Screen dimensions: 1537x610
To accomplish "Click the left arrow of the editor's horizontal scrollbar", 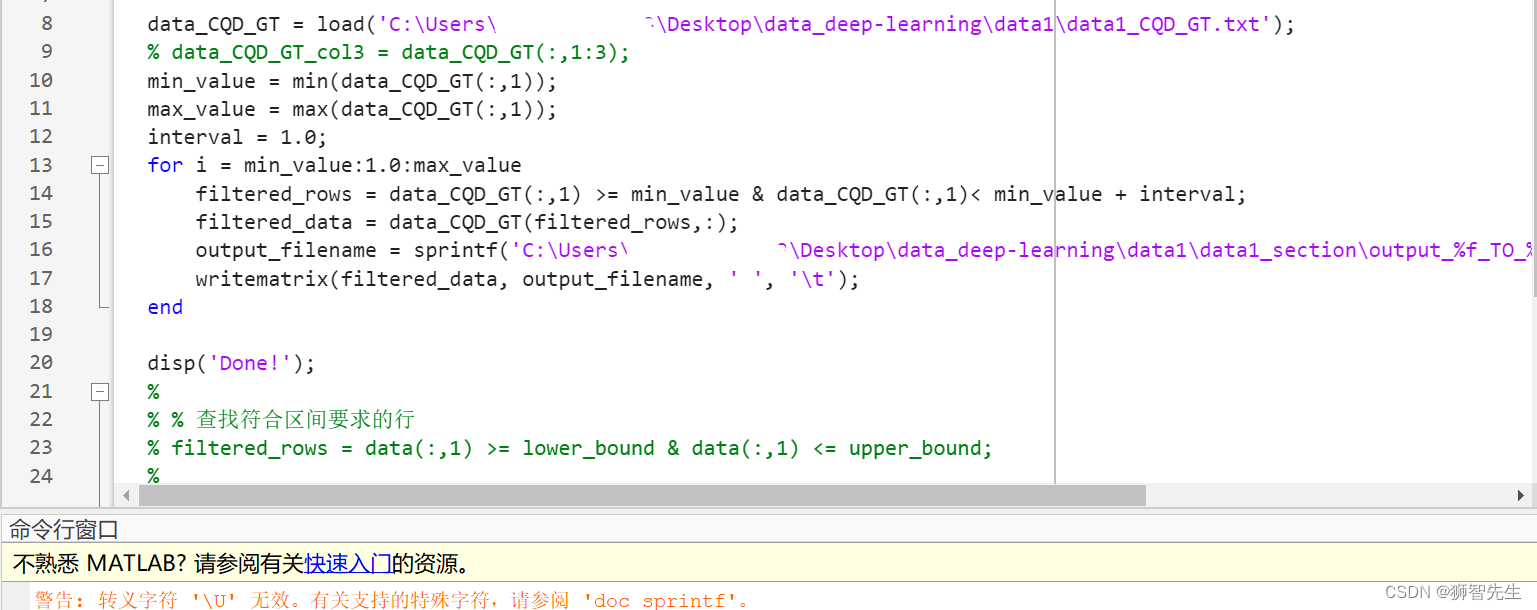I will pyautogui.click(x=127, y=495).
